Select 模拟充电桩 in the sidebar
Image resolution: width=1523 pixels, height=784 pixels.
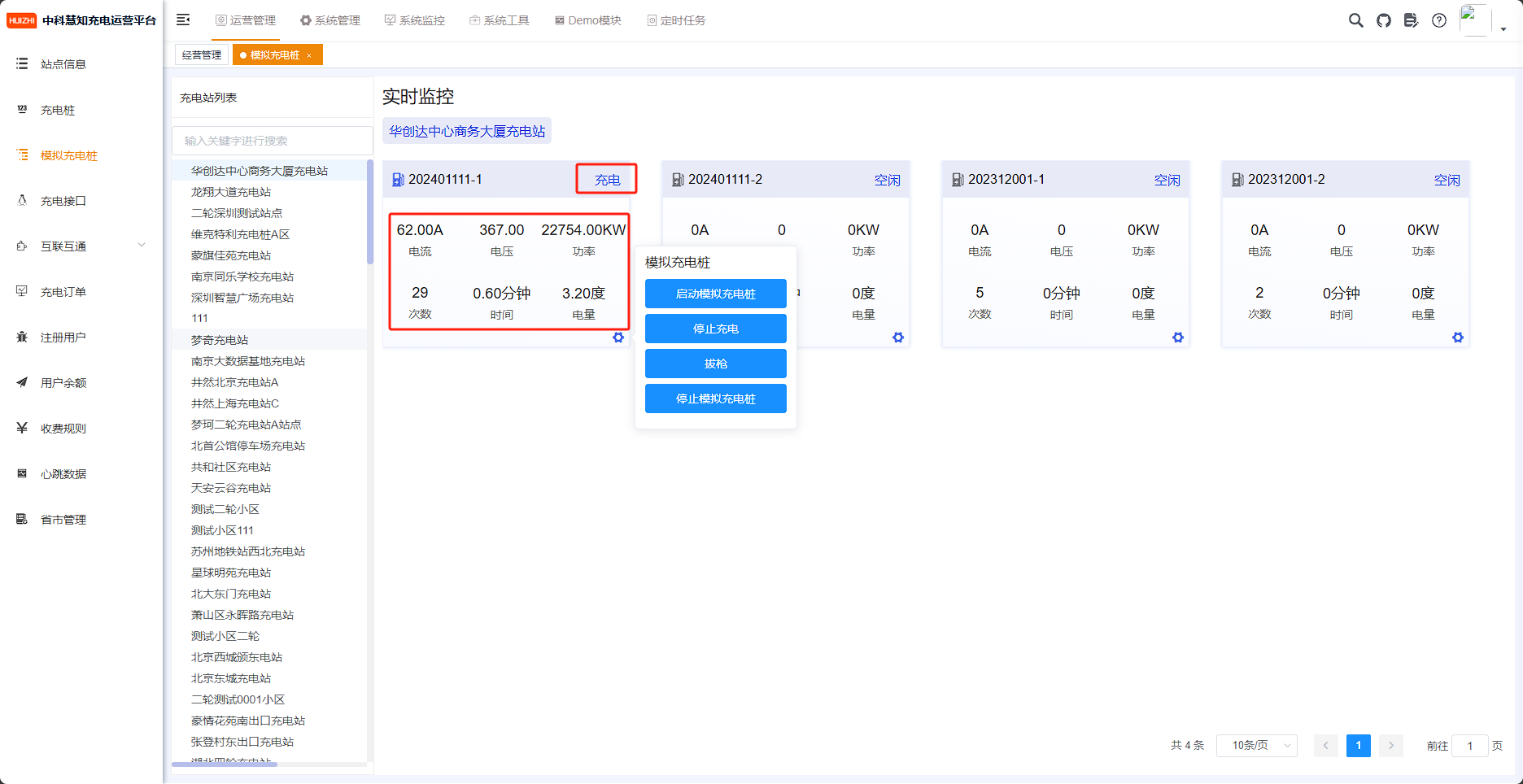(81, 155)
